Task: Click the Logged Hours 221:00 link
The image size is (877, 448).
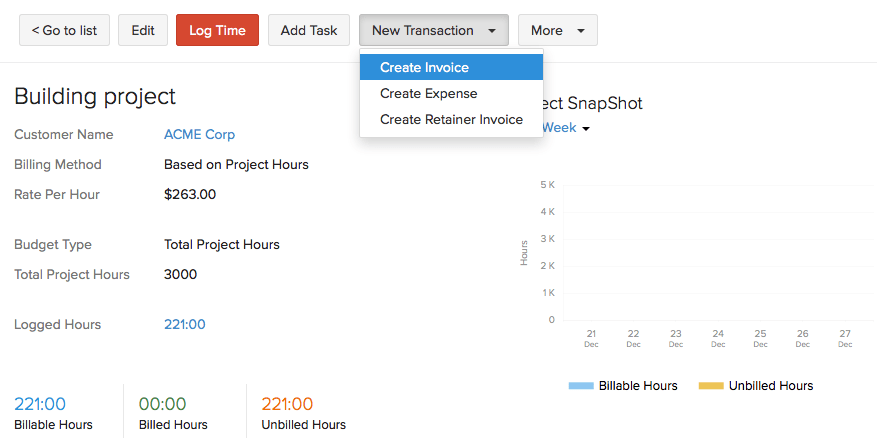Action: [x=184, y=324]
